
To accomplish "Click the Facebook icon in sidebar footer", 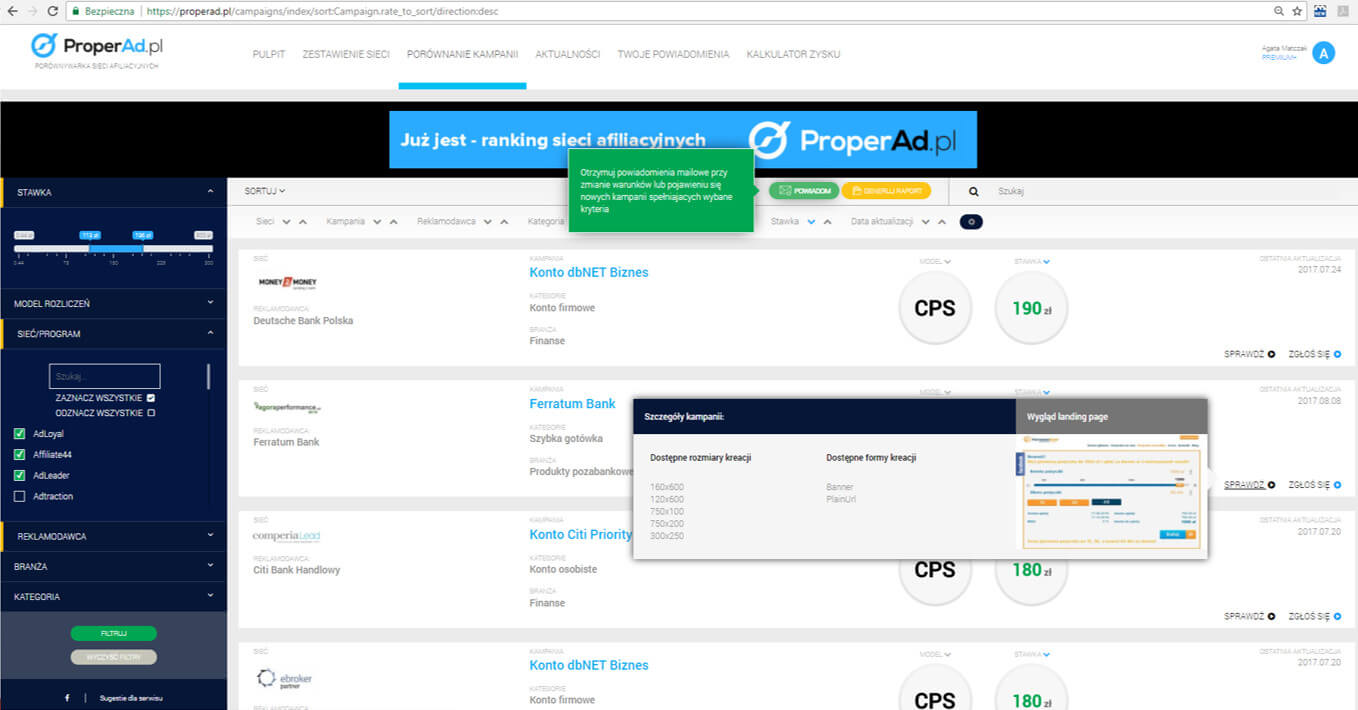I will coord(67,698).
